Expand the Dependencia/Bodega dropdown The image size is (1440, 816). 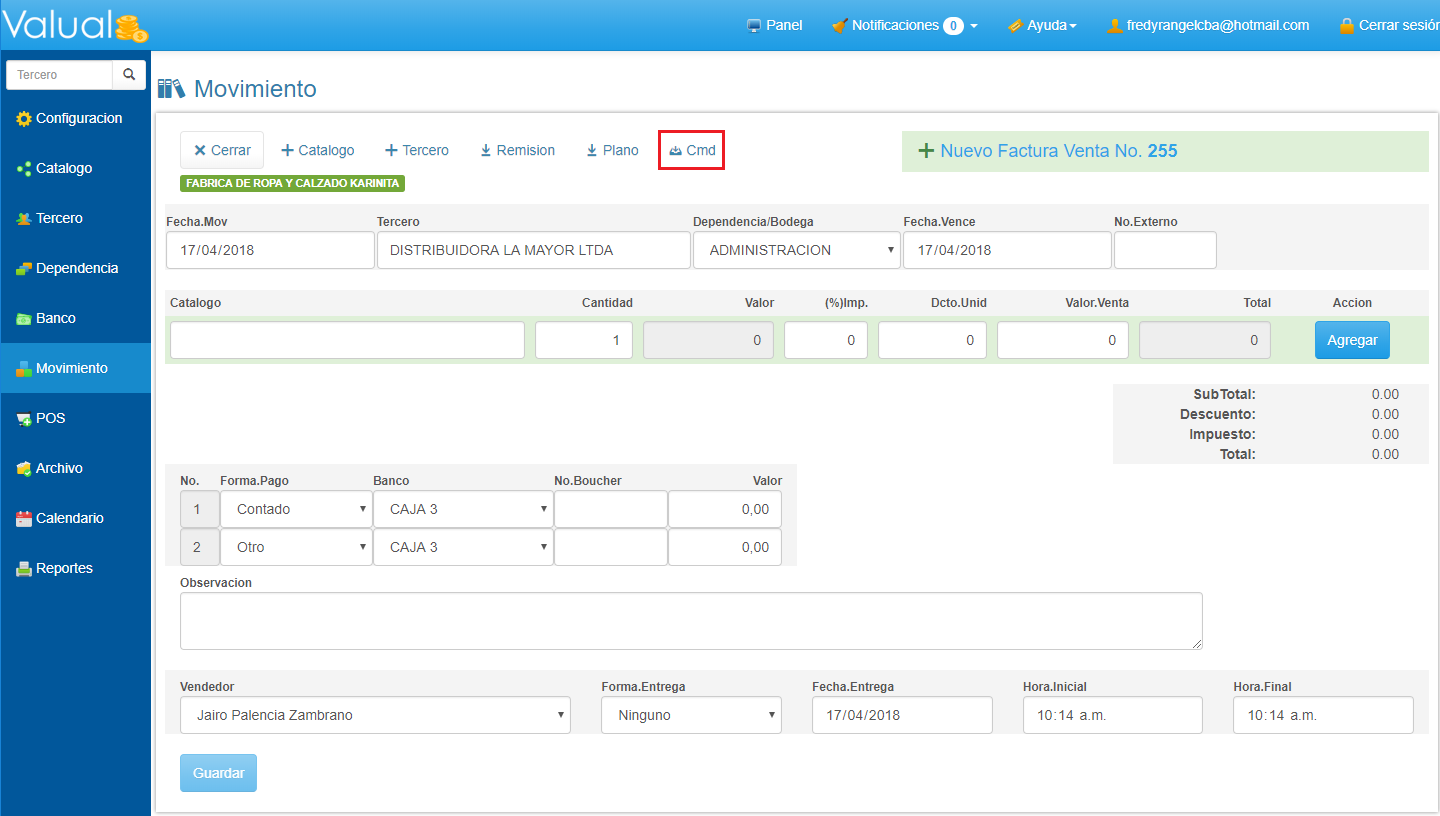tap(796, 250)
